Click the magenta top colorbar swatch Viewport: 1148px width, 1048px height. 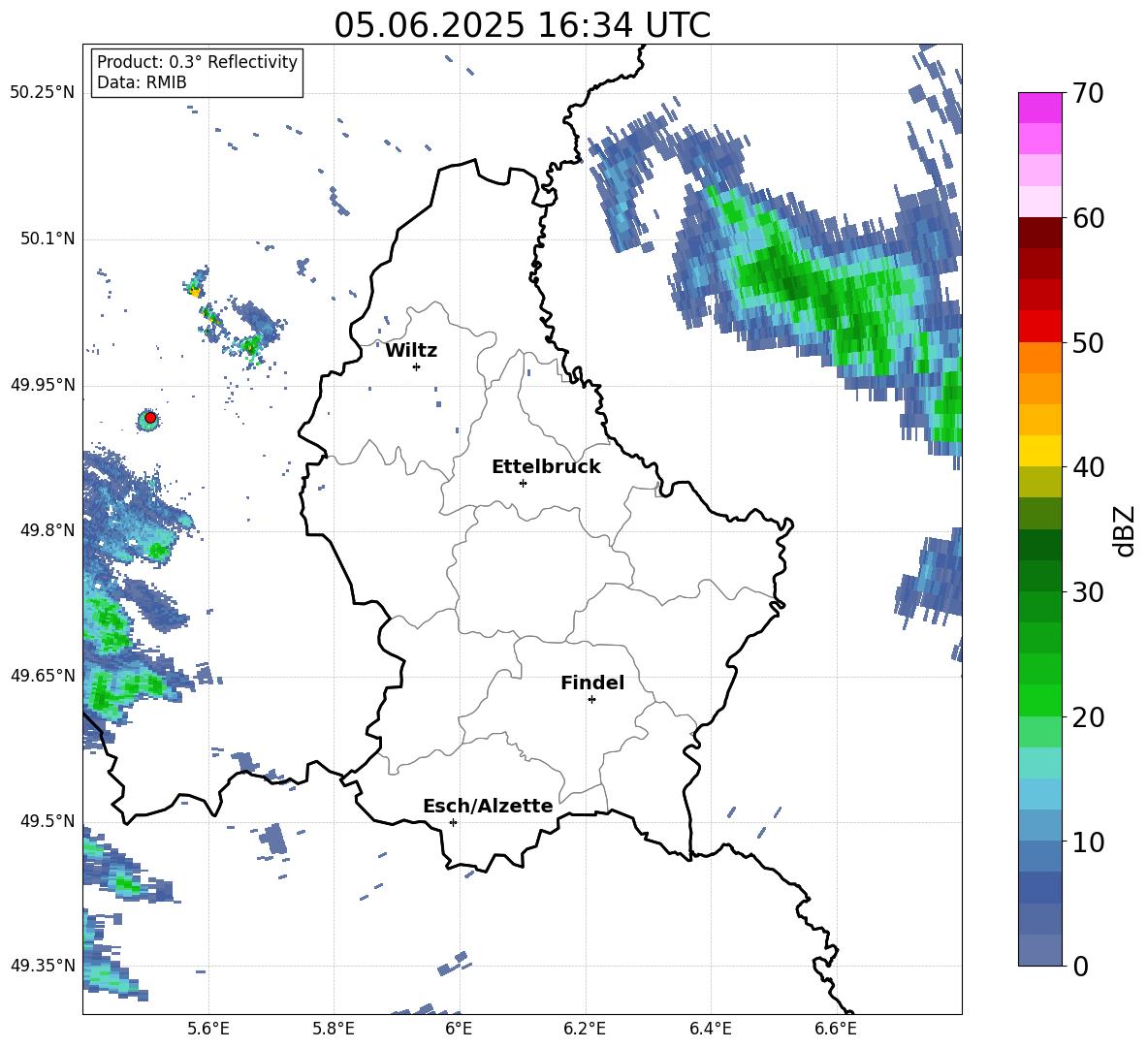click(1039, 108)
